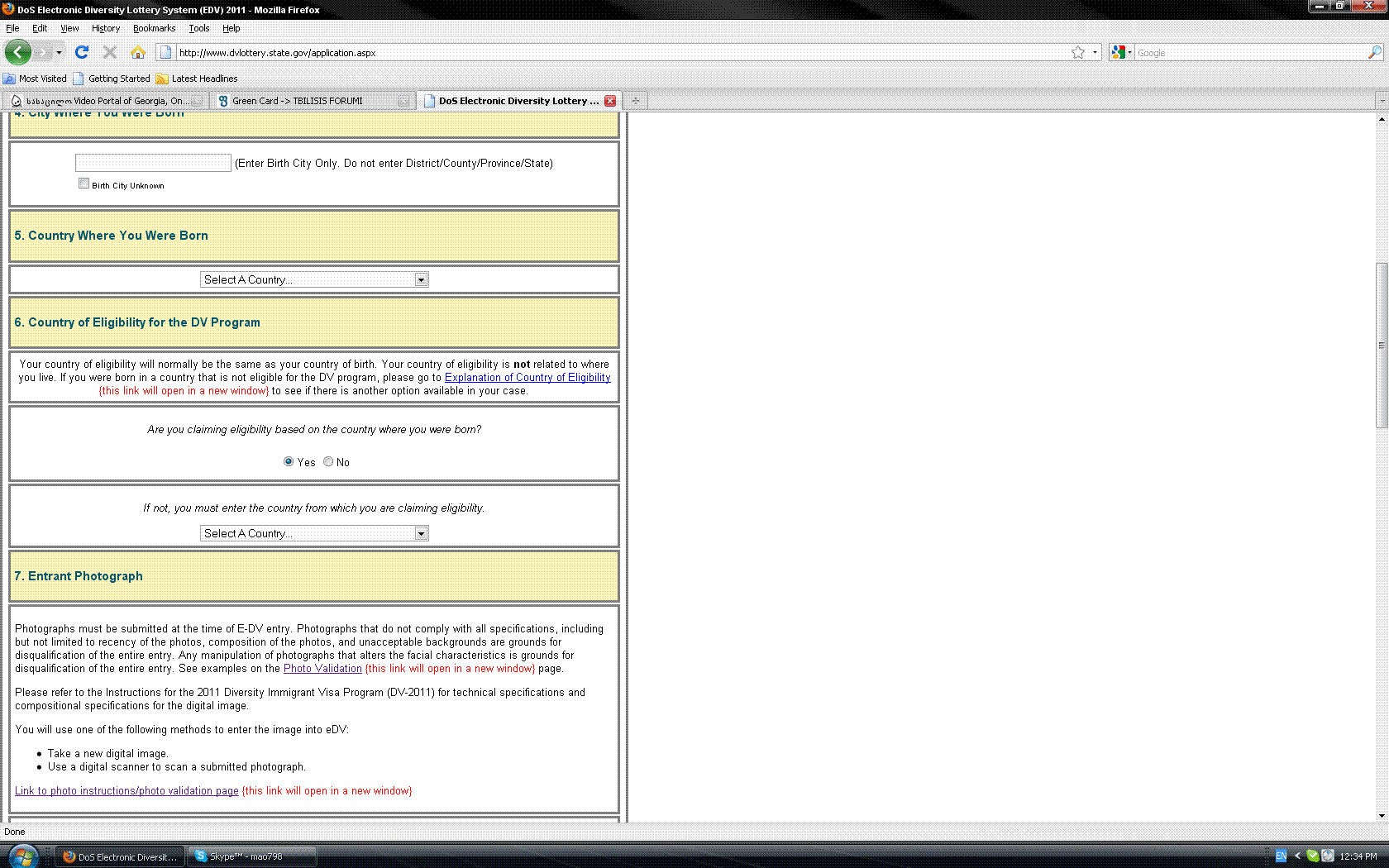Select Yes for eligibility by birth country
The image size is (1389, 868).
[x=289, y=461]
